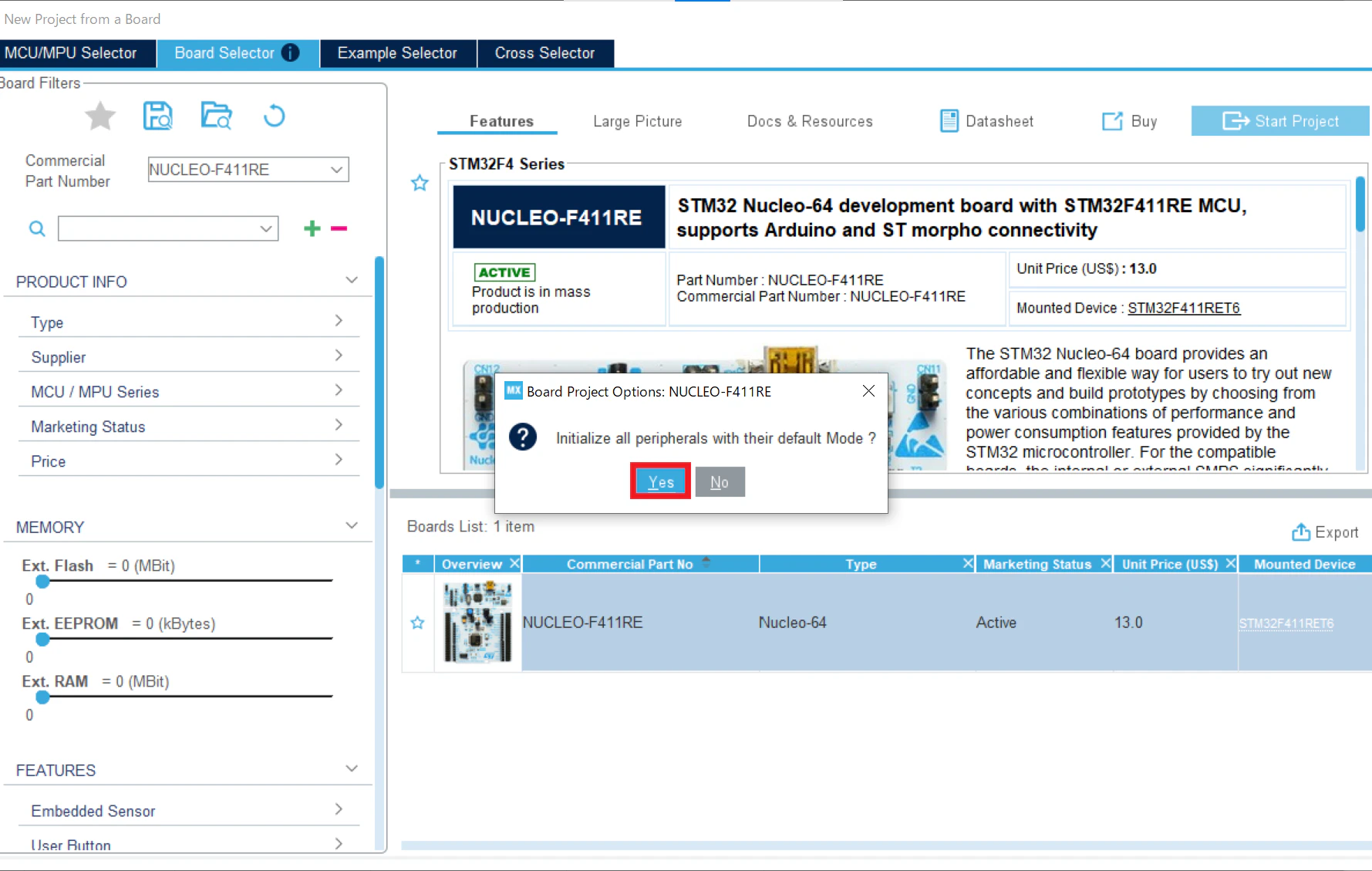Click Yes to initialize peripherals
Image resolution: width=1372 pixels, height=871 pixels.
click(x=661, y=482)
